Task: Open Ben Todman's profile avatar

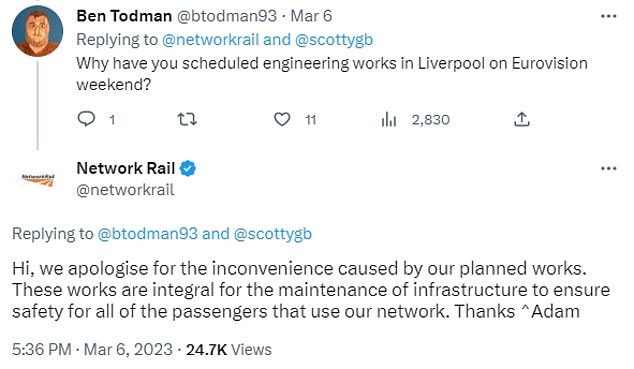Action: [37, 31]
